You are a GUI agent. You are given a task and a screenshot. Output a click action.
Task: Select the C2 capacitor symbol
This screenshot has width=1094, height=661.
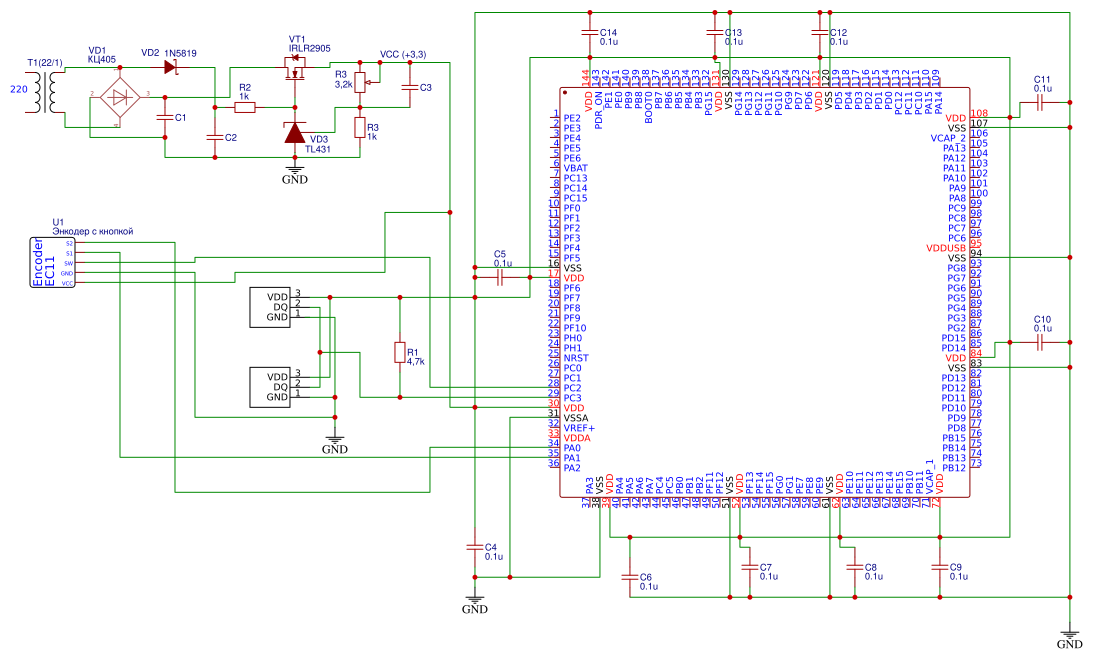(214, 138)
